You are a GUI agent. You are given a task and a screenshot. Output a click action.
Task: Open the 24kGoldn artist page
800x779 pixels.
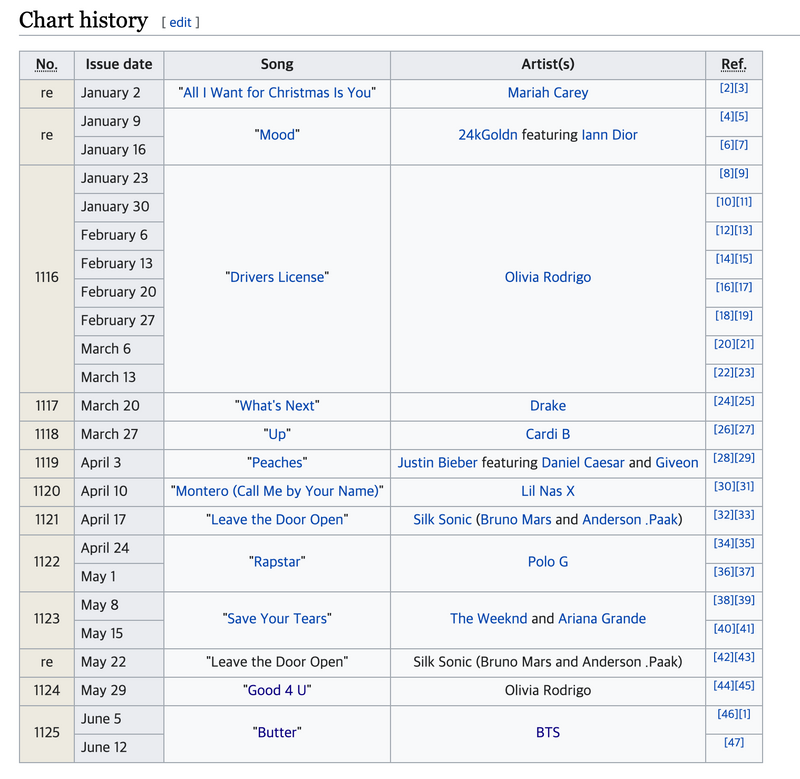pos(488,135)
